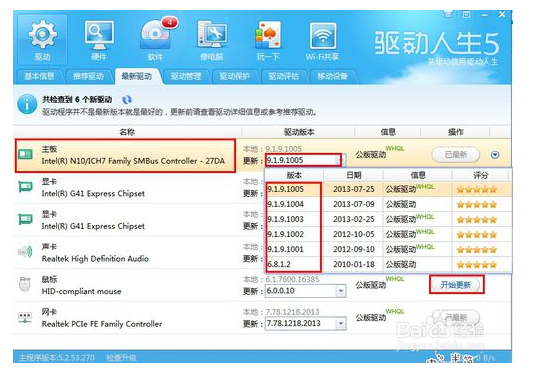This screenshot has height=376, width=550.
Task: Select the Realtek PCIe FE Family Controller row
Action: (262, 318)
